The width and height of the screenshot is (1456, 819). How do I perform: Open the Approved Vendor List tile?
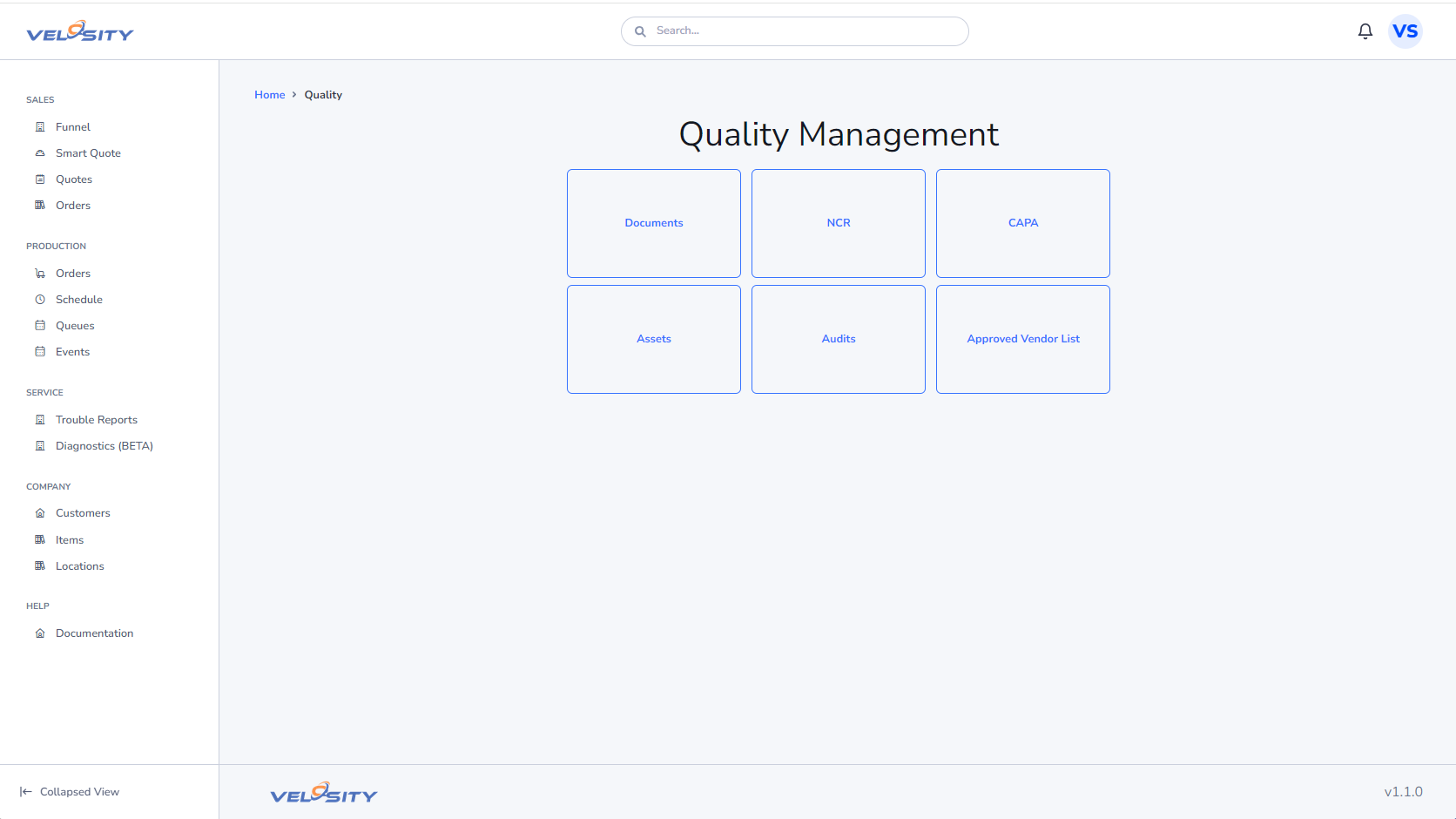point(1023,339)
